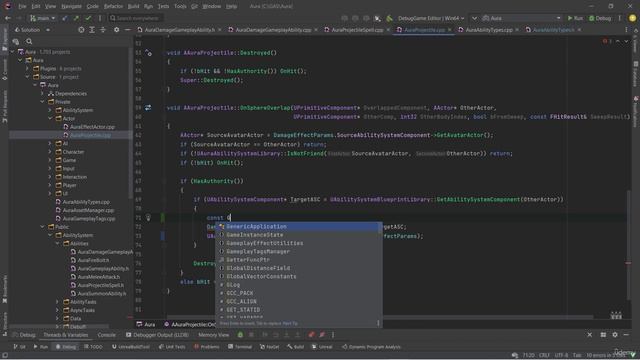Click the update project (blue arrow) icon
Viewport: 640px width, 360px height.
click(65, 18)
